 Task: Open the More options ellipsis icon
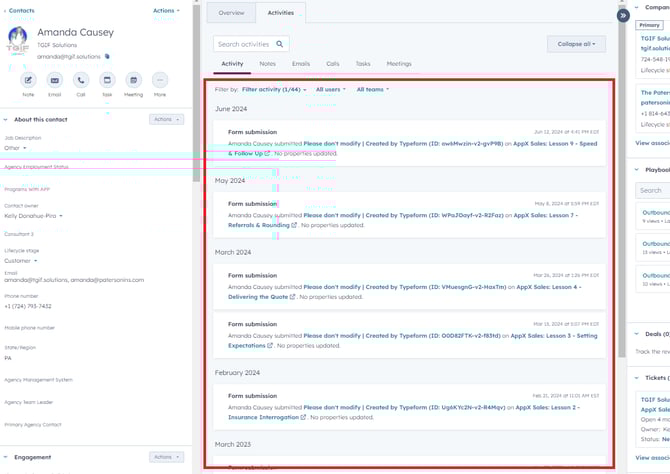160,80
